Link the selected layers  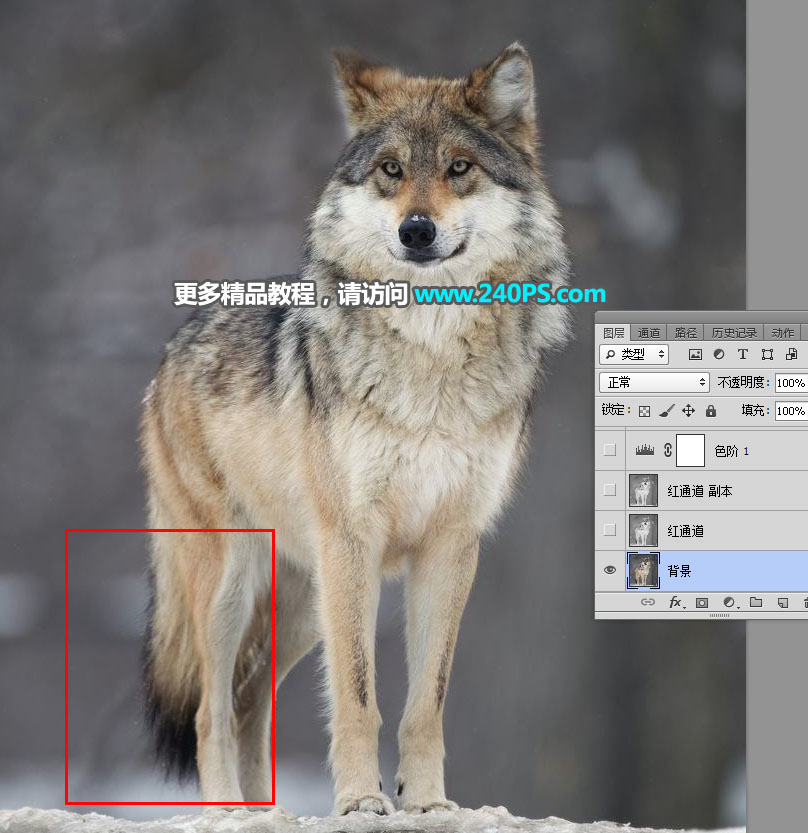648,603
